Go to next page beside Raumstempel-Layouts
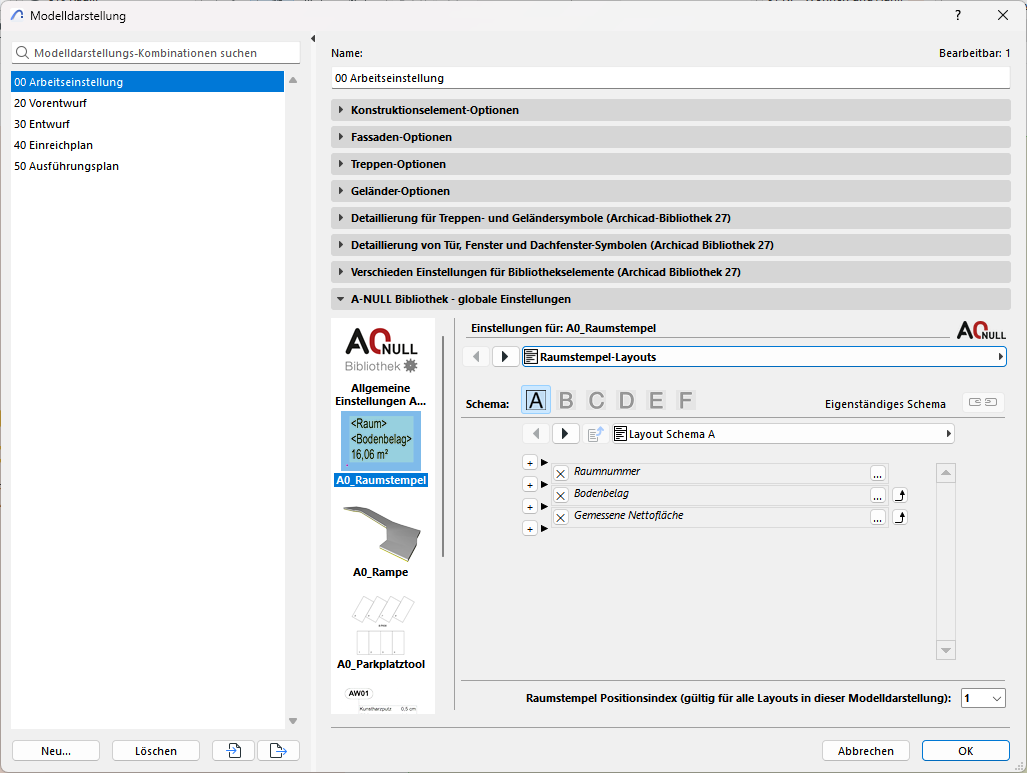The width and height of the screenshot is (1027, 773). [x=505, y=356]
